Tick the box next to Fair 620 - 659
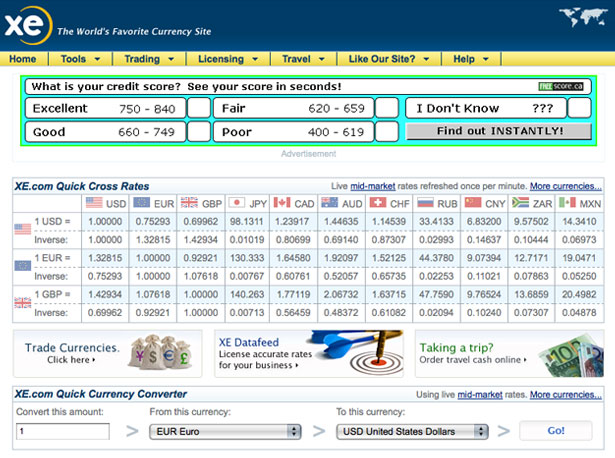Image resolution: width=615 pixels, height=458 pixels. (x=386, y=108)
